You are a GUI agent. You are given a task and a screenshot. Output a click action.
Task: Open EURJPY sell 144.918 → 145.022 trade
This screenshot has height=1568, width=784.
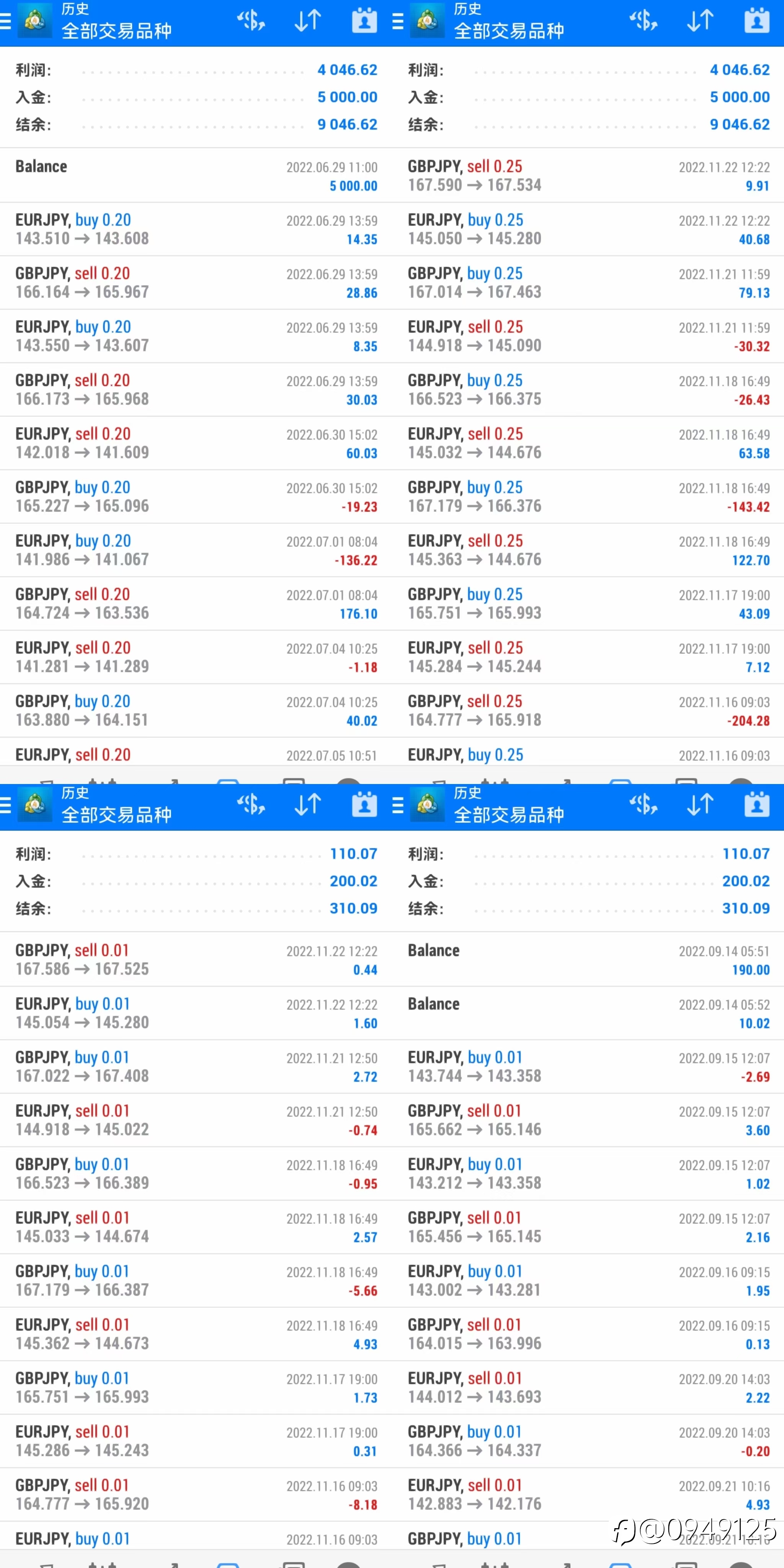196,1120
